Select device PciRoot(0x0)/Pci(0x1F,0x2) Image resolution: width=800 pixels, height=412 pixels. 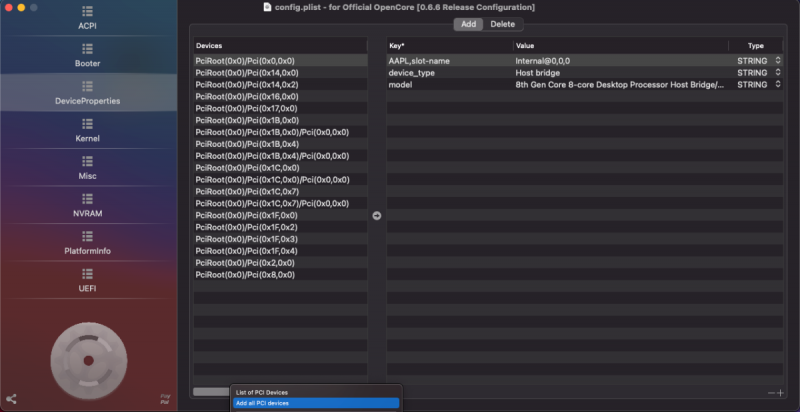point(280,227)
